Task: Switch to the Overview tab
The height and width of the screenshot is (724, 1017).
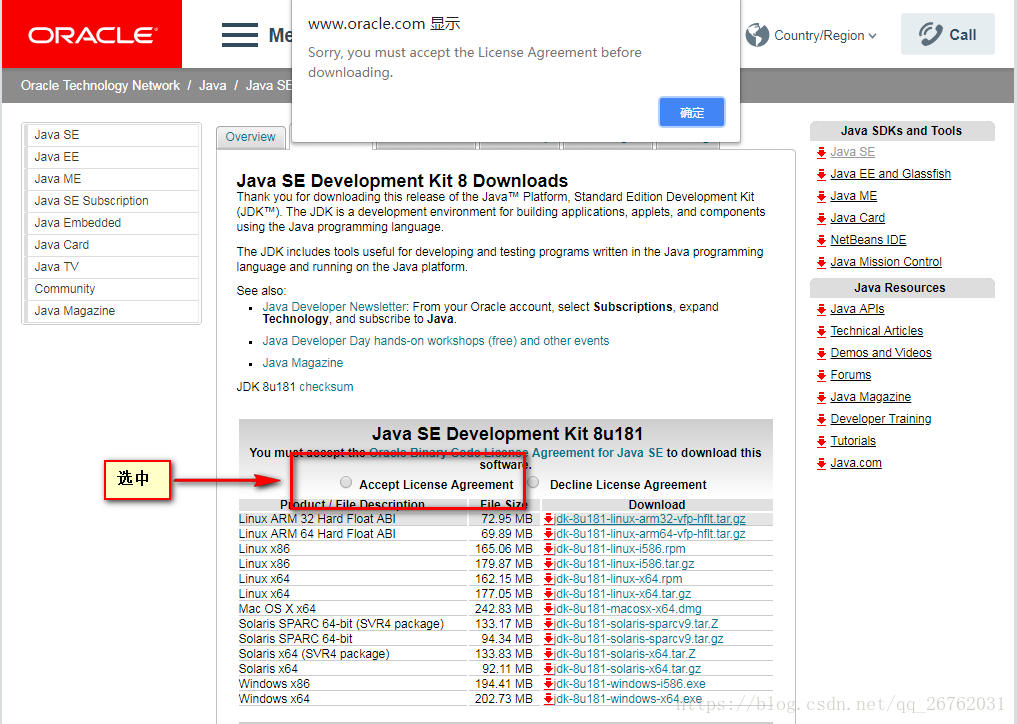Action: (x=250, y=137)
